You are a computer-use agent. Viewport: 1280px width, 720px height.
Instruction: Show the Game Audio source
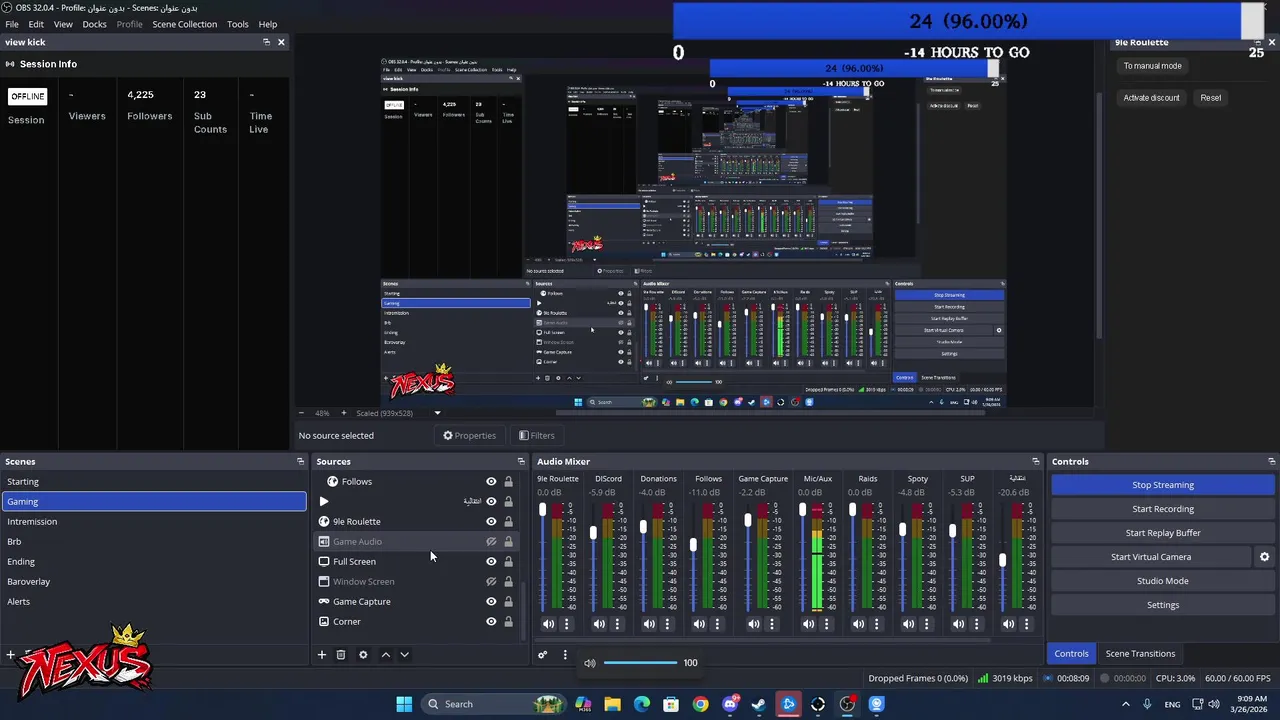(491, 542)
